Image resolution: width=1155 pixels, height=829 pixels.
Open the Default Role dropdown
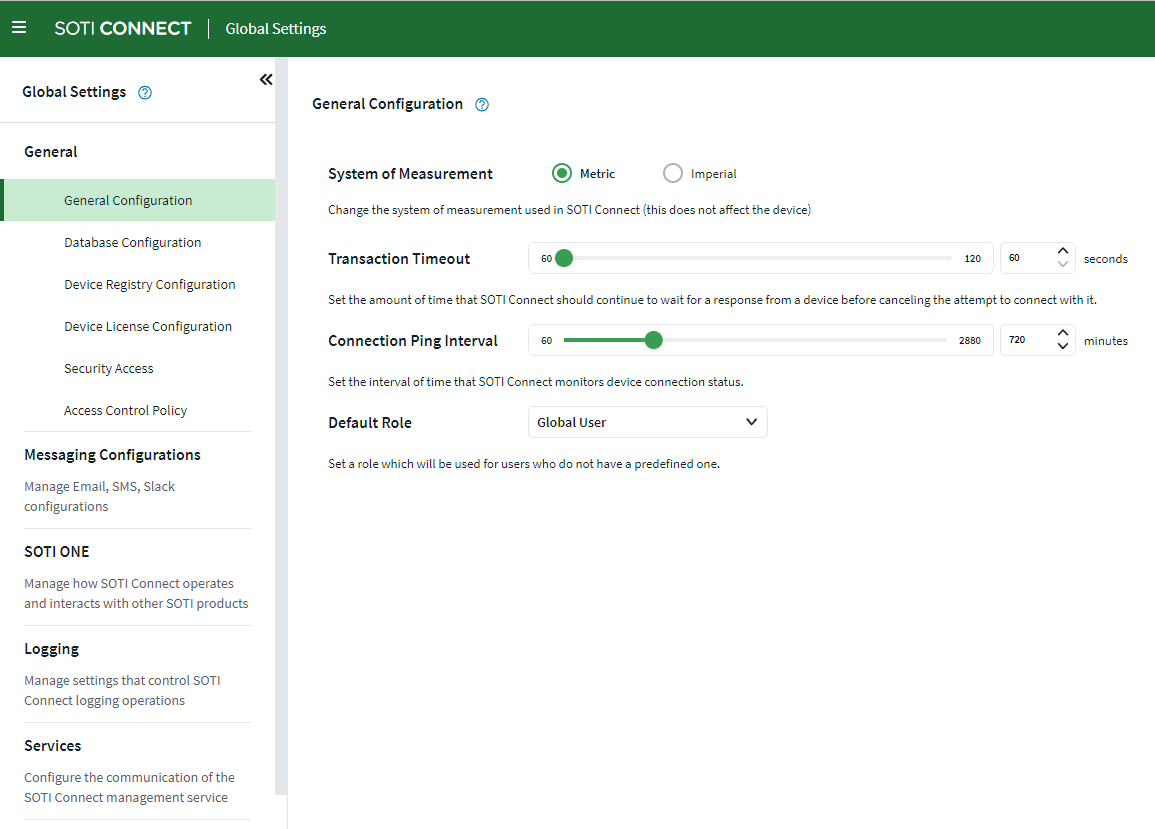tap(647, 422)
